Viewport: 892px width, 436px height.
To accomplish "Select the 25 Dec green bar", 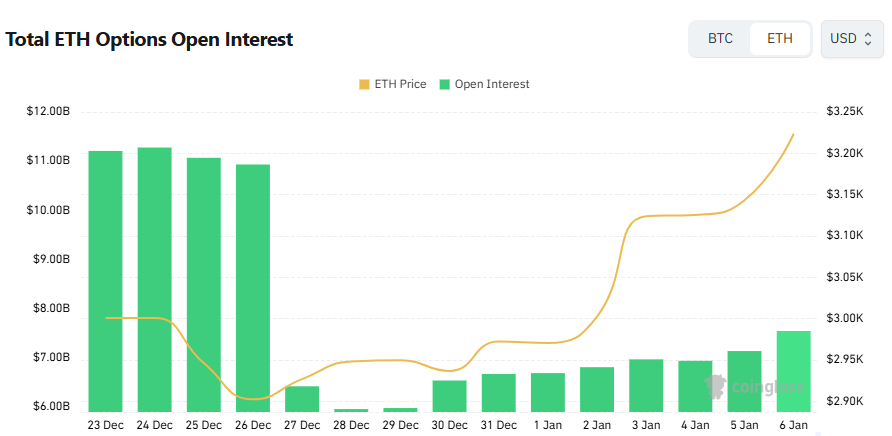I will coord(204,284).
